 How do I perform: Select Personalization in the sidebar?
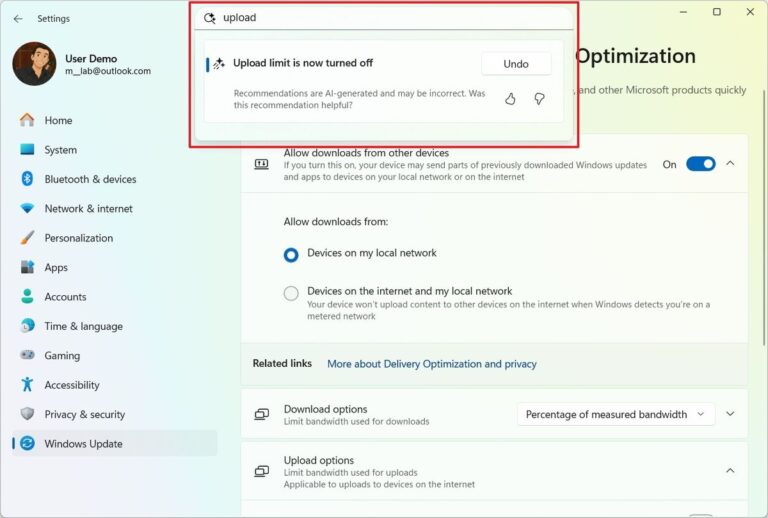(114, 238)
